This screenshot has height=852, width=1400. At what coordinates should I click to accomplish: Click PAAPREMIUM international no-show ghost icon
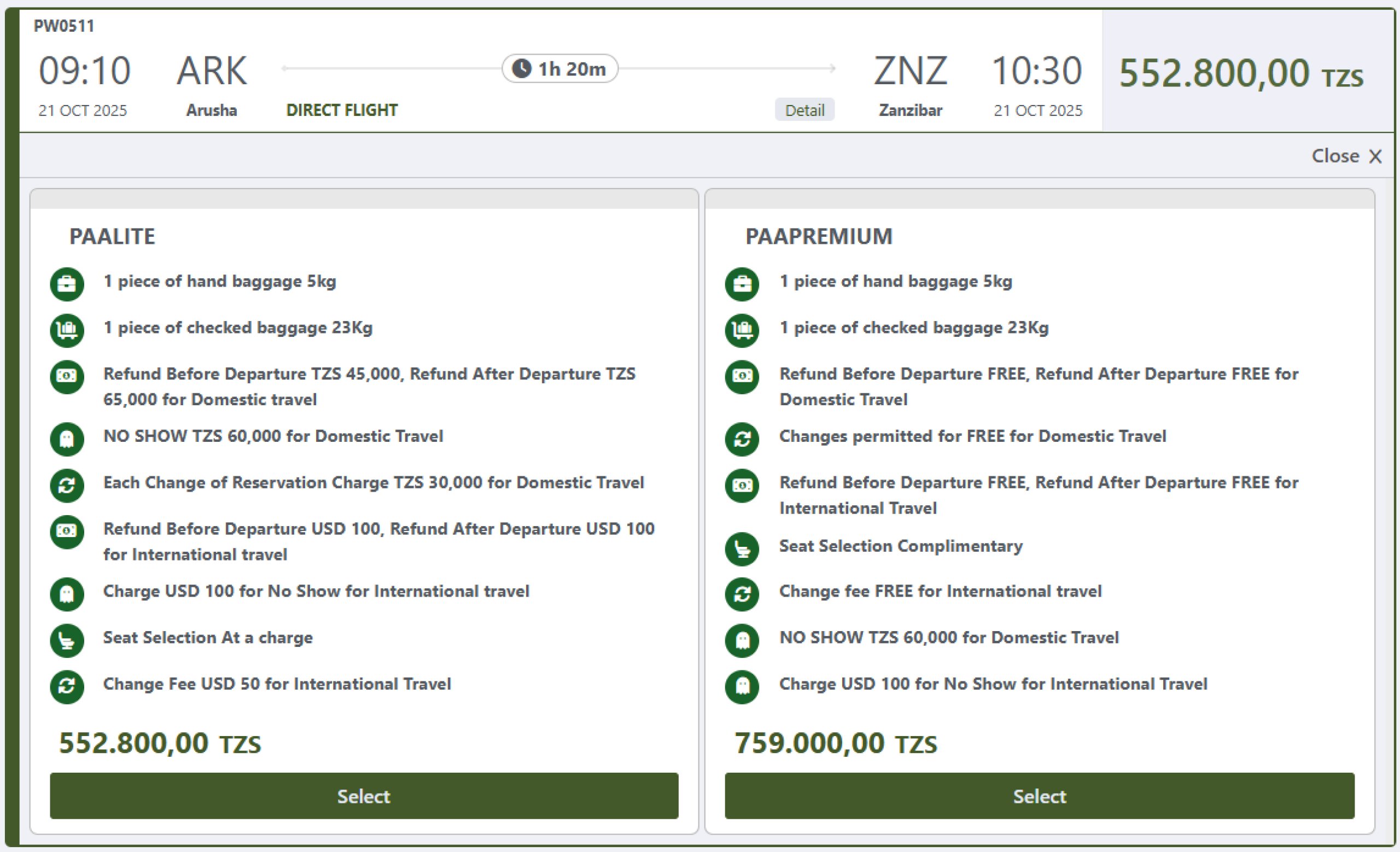(x=742, y=687)
